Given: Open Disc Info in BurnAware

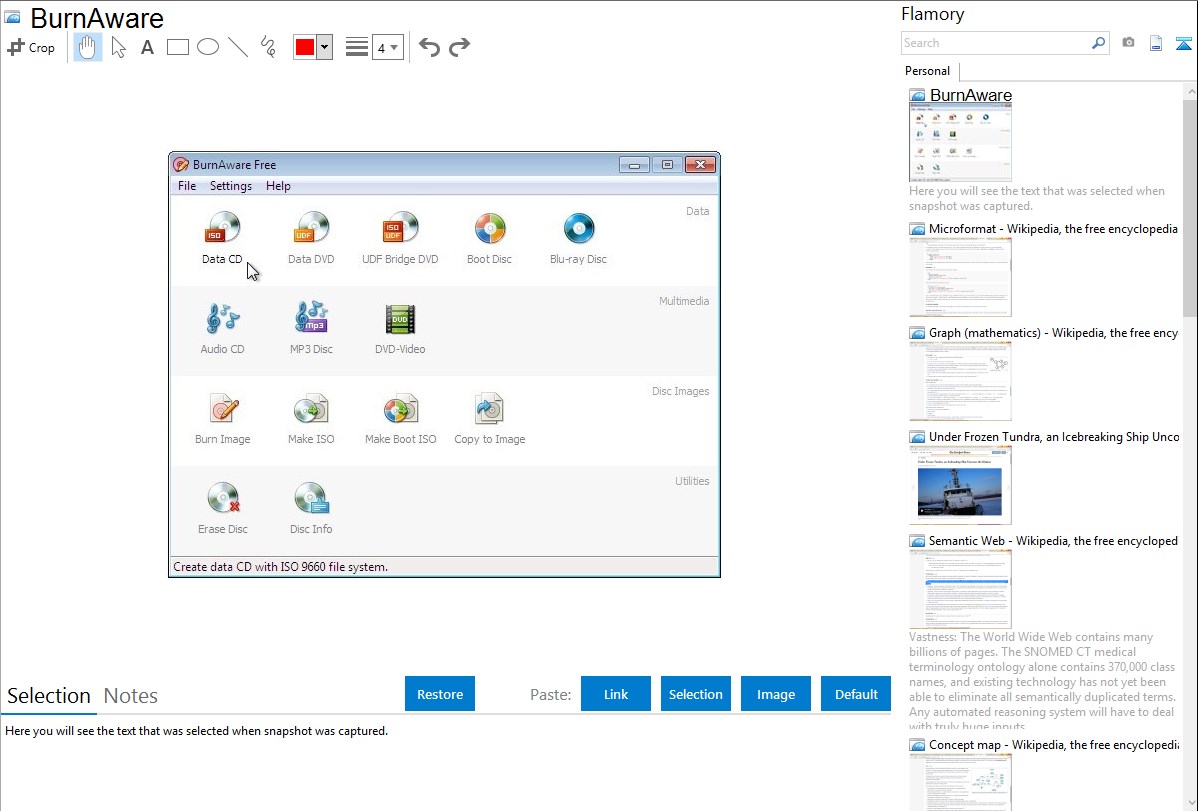Looking at the screenshot, I should [x=311, y=508].
